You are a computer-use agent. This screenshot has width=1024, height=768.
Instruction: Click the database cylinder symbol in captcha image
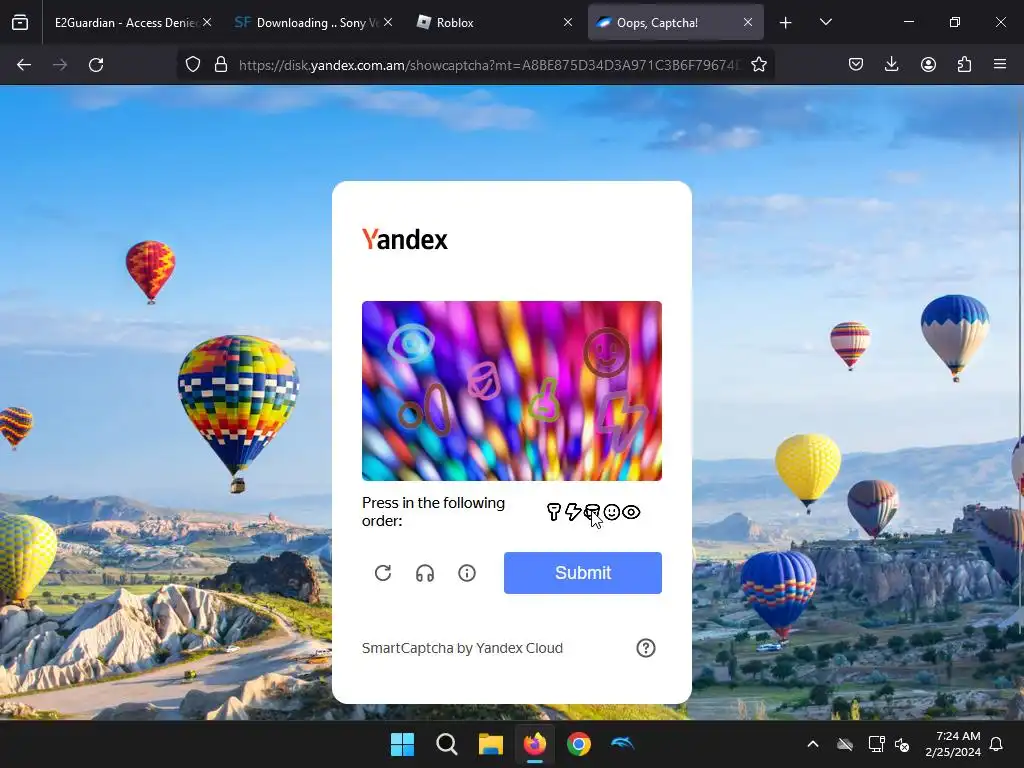[x=484, y=381]
